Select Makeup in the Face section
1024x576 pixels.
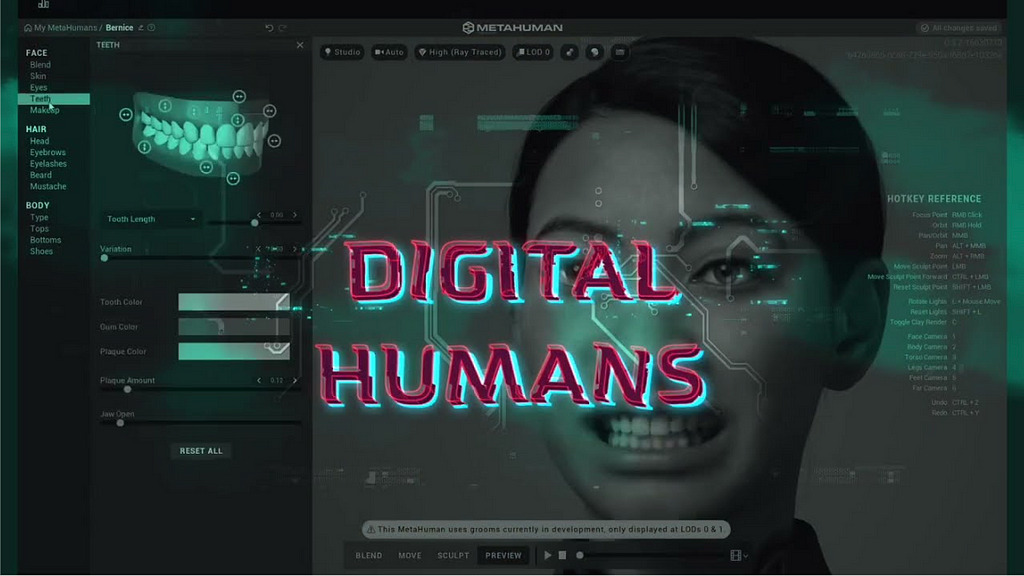tap(44, 110)
